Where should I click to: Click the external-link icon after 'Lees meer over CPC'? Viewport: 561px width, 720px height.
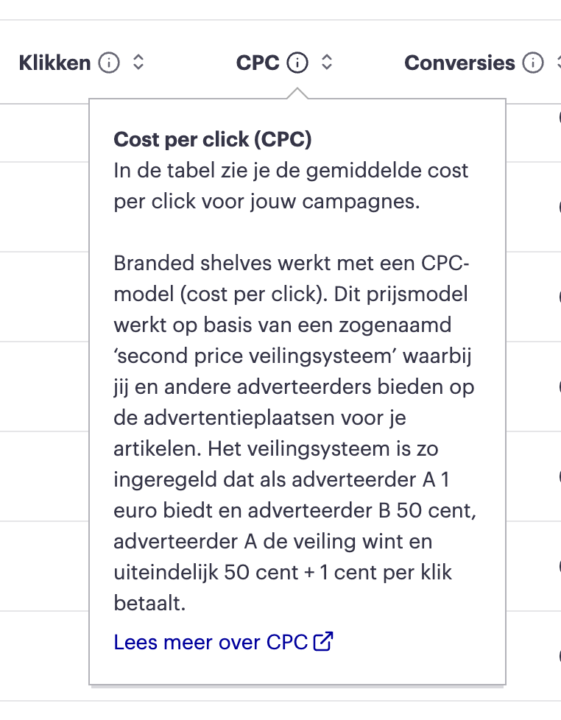coord(323,641)
